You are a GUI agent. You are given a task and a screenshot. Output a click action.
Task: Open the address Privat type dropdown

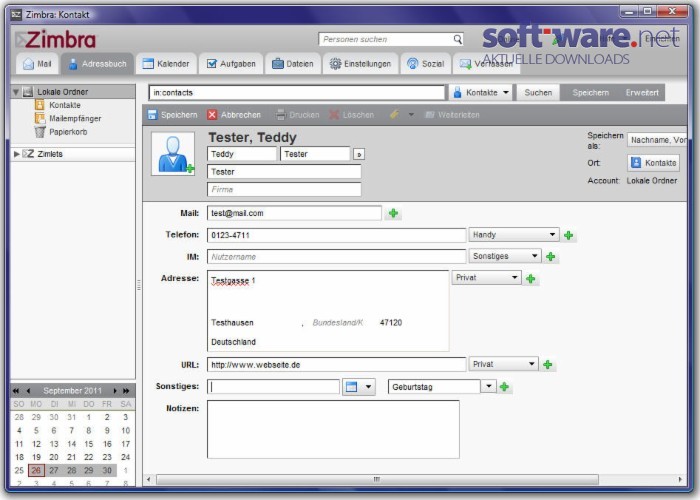(x=514, y=277)
